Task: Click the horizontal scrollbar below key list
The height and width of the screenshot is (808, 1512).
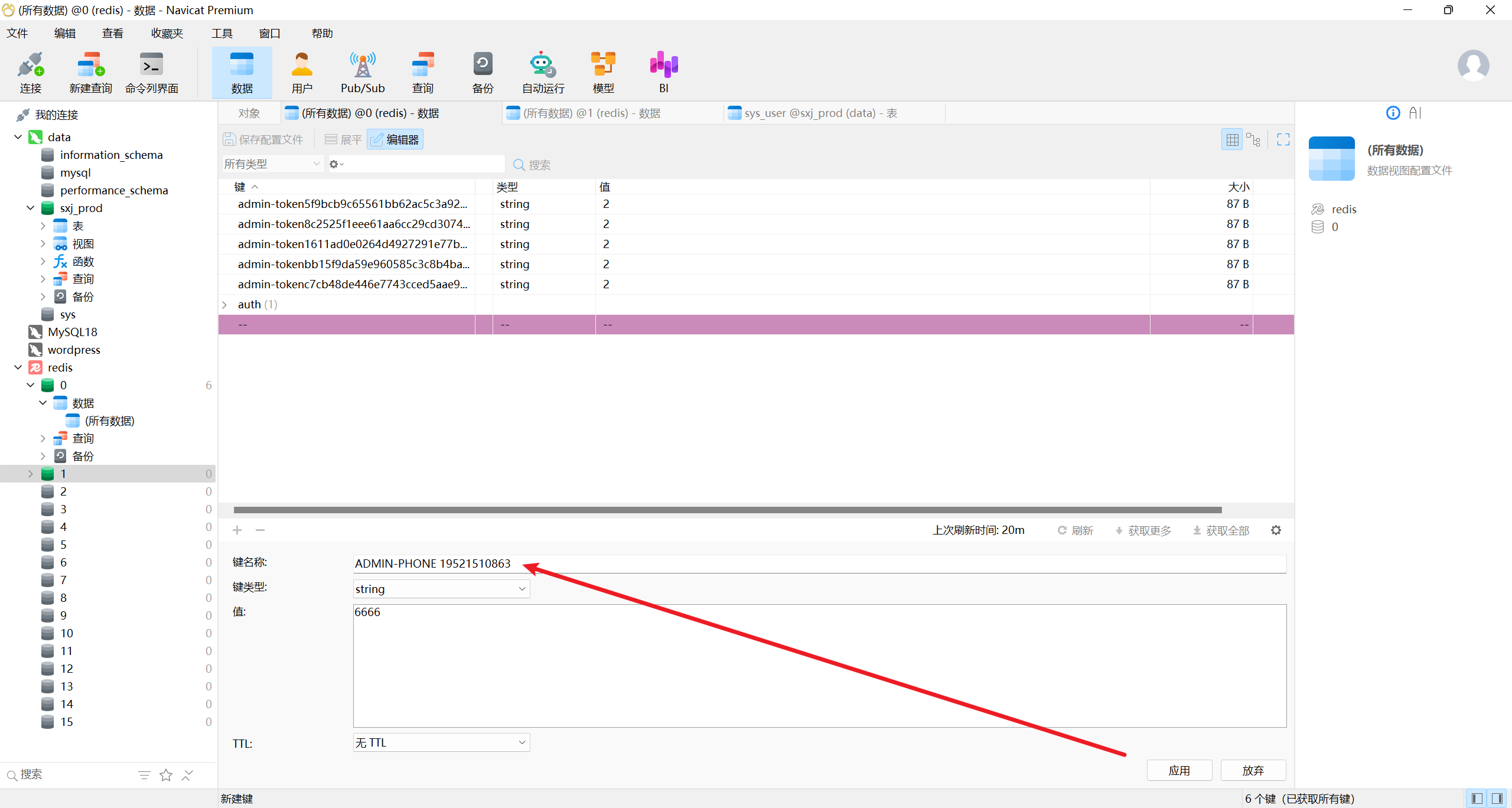Action: click(x=726, y=510)
